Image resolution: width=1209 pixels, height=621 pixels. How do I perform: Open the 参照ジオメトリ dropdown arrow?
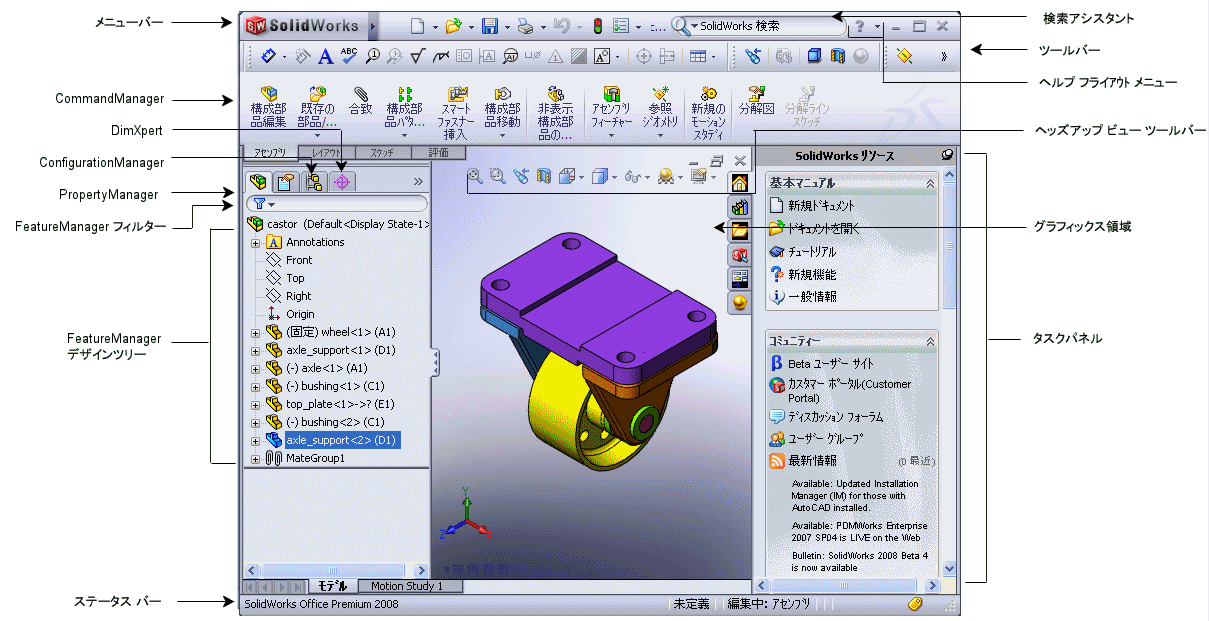661,134
